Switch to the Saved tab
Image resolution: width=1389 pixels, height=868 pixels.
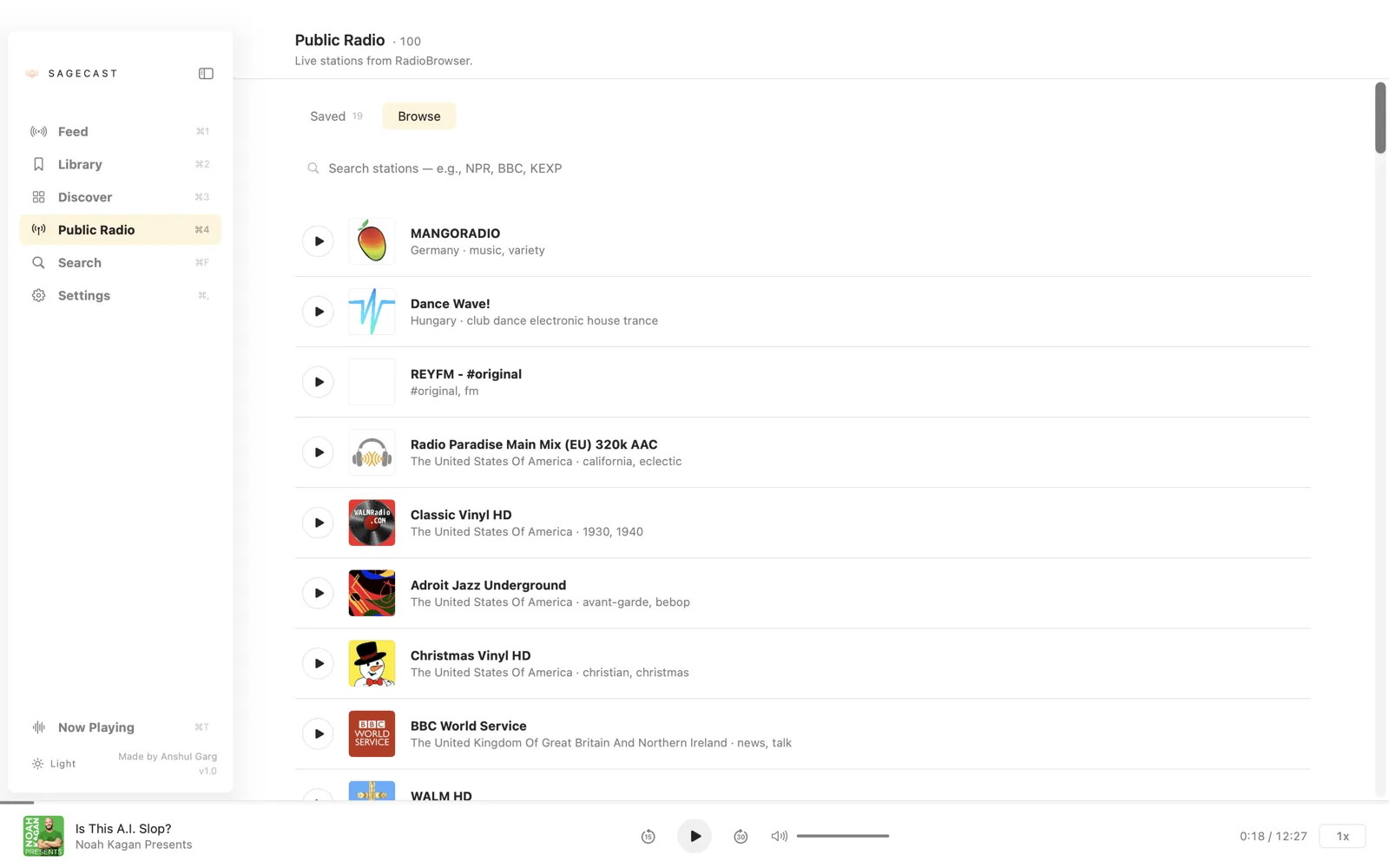pyautogui.click(x=327, y=115)
